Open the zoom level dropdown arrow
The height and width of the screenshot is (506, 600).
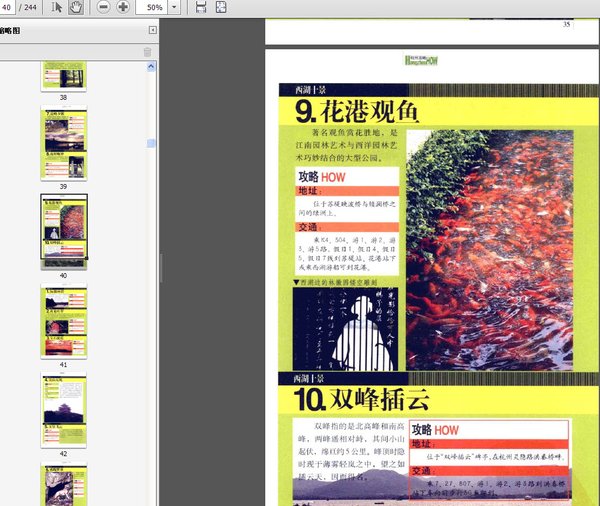(x=174, y=7)
